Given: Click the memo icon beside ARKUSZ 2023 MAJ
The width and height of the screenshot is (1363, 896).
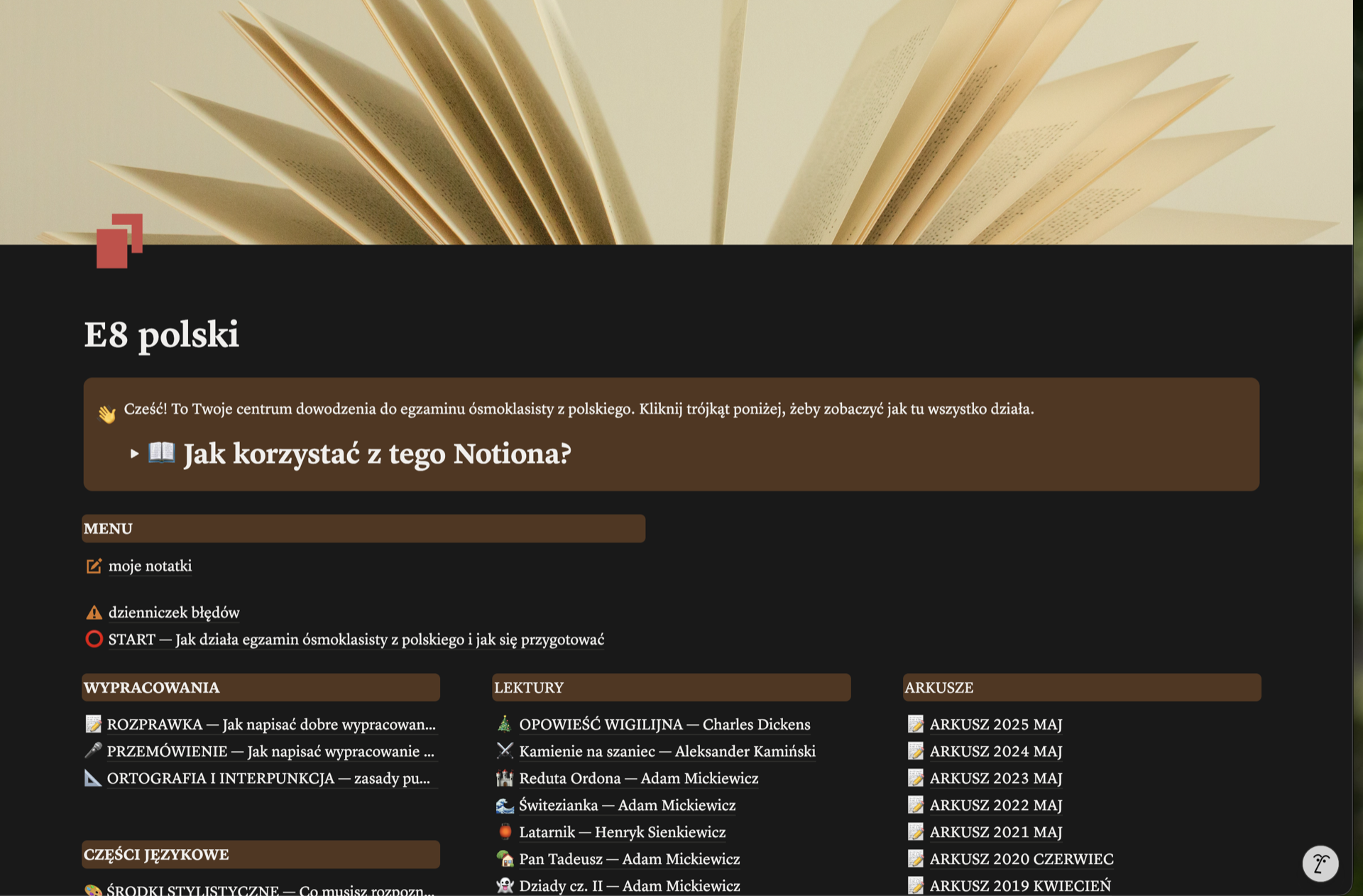Looking at the screenshot, I should click(x=916, y=778).
